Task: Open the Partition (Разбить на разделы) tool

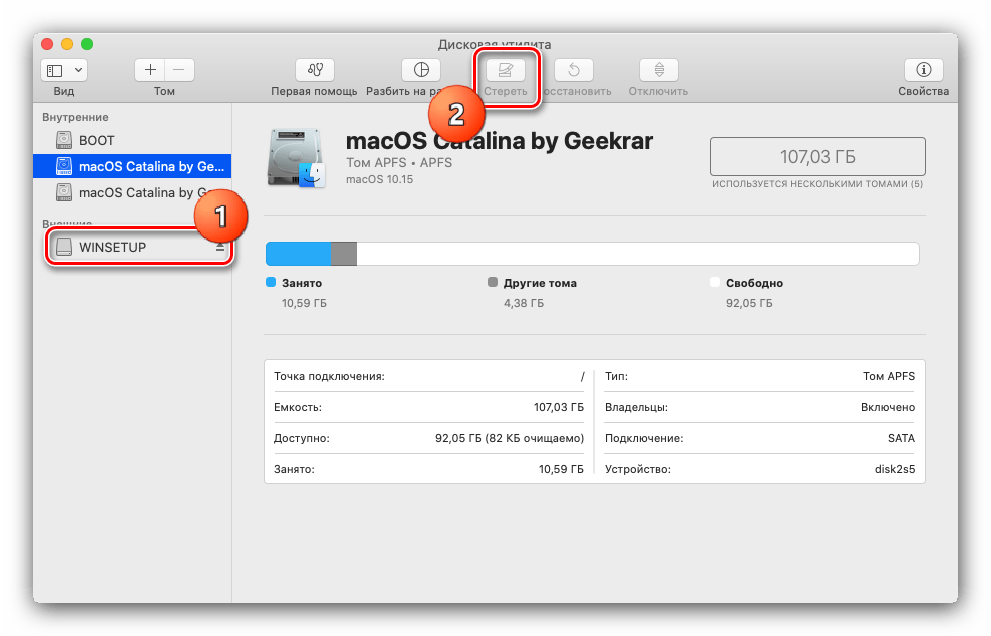Action: click(x=421, y=70)
